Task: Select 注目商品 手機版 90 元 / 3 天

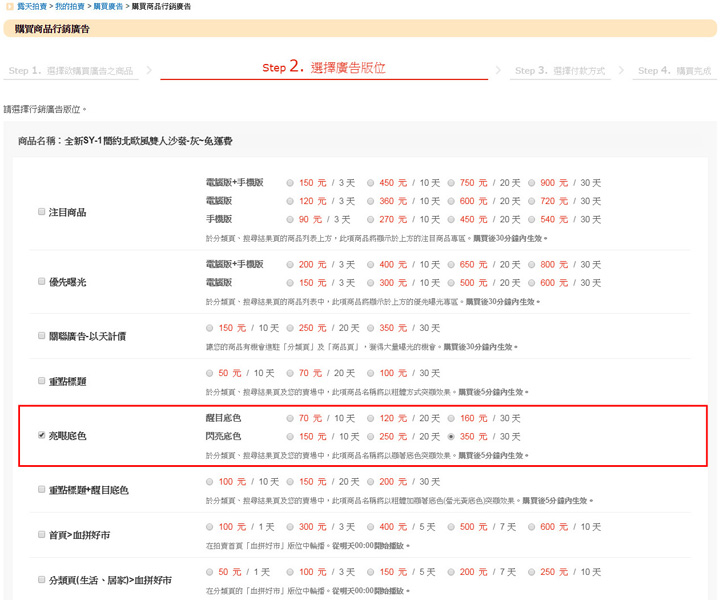Action: tap(290, 219)
